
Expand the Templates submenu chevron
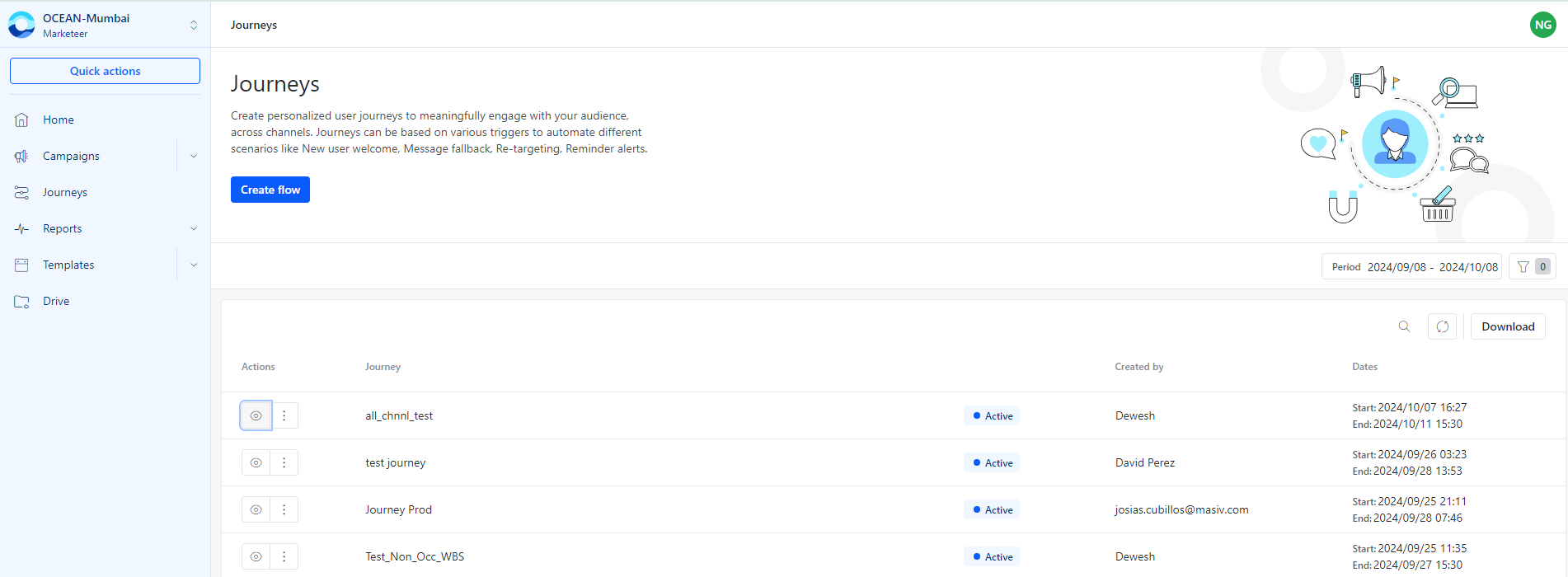pyautogui.click(x=194, y=265)
